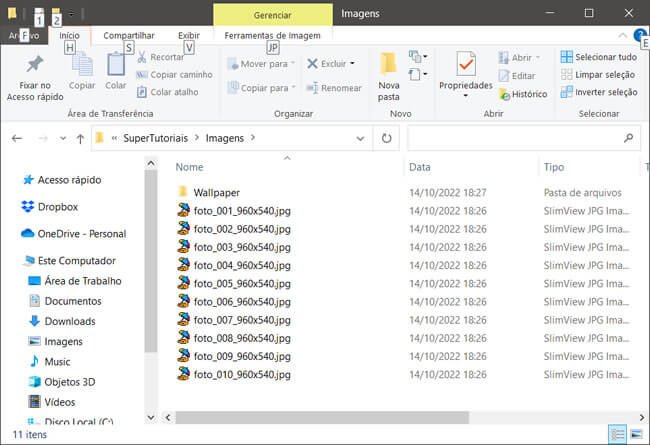
Task: Click the Renomear button
Action: pyautogui.click(x=334, y=88)
